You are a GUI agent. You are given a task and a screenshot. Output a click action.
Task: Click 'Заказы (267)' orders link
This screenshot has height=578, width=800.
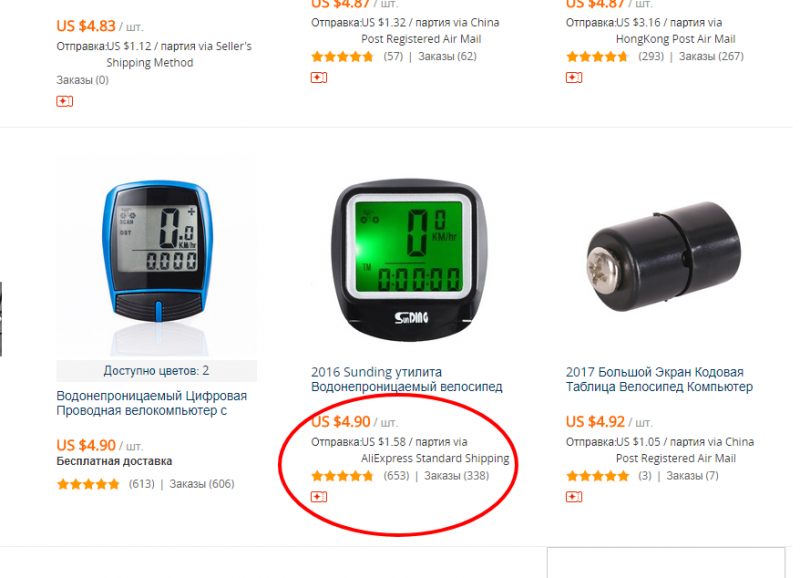(x=711, y=56)
